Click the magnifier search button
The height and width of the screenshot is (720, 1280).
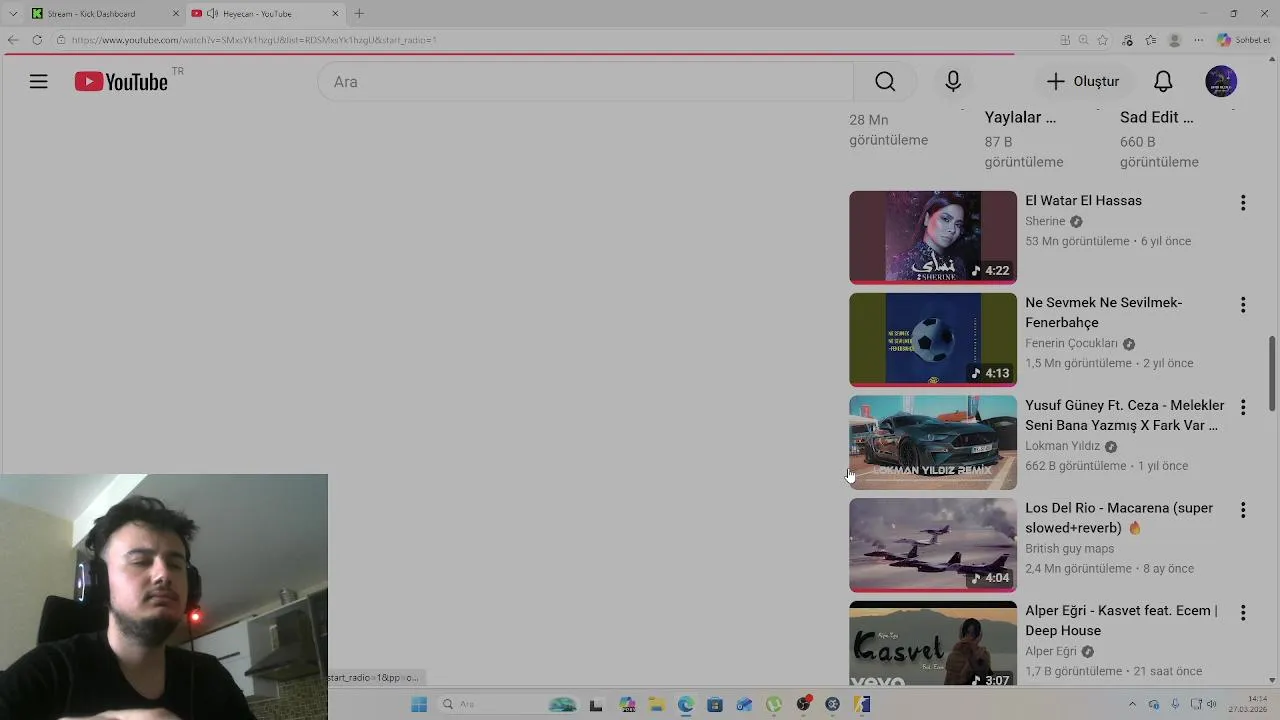click(x=885, y=82)
